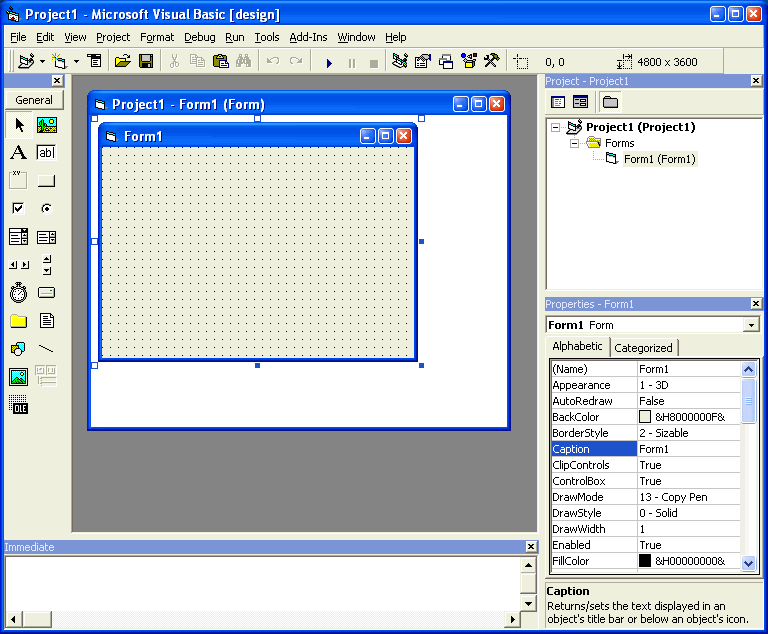Select the Image control tool
The image size is (768, 634).
[x=19, y=377]
